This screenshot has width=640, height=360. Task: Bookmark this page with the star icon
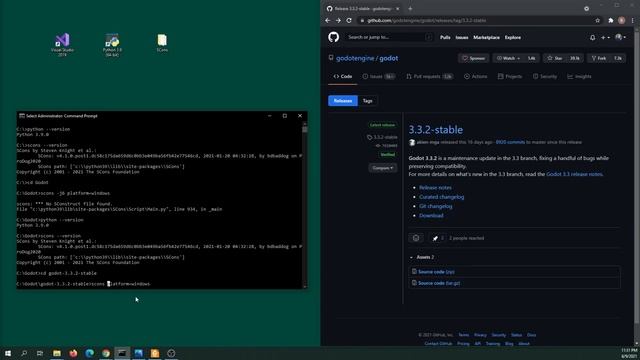coord(598,20)
